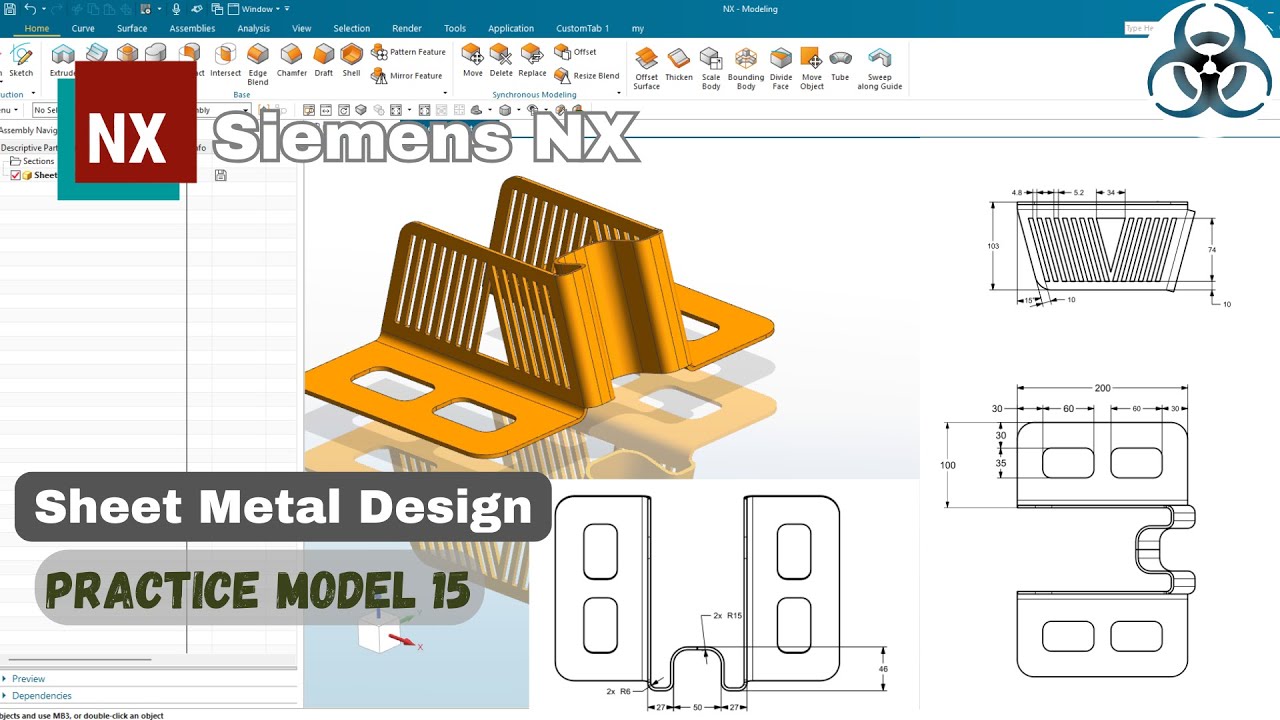
Task: Click the Resize Blend command
Action: 586,76
